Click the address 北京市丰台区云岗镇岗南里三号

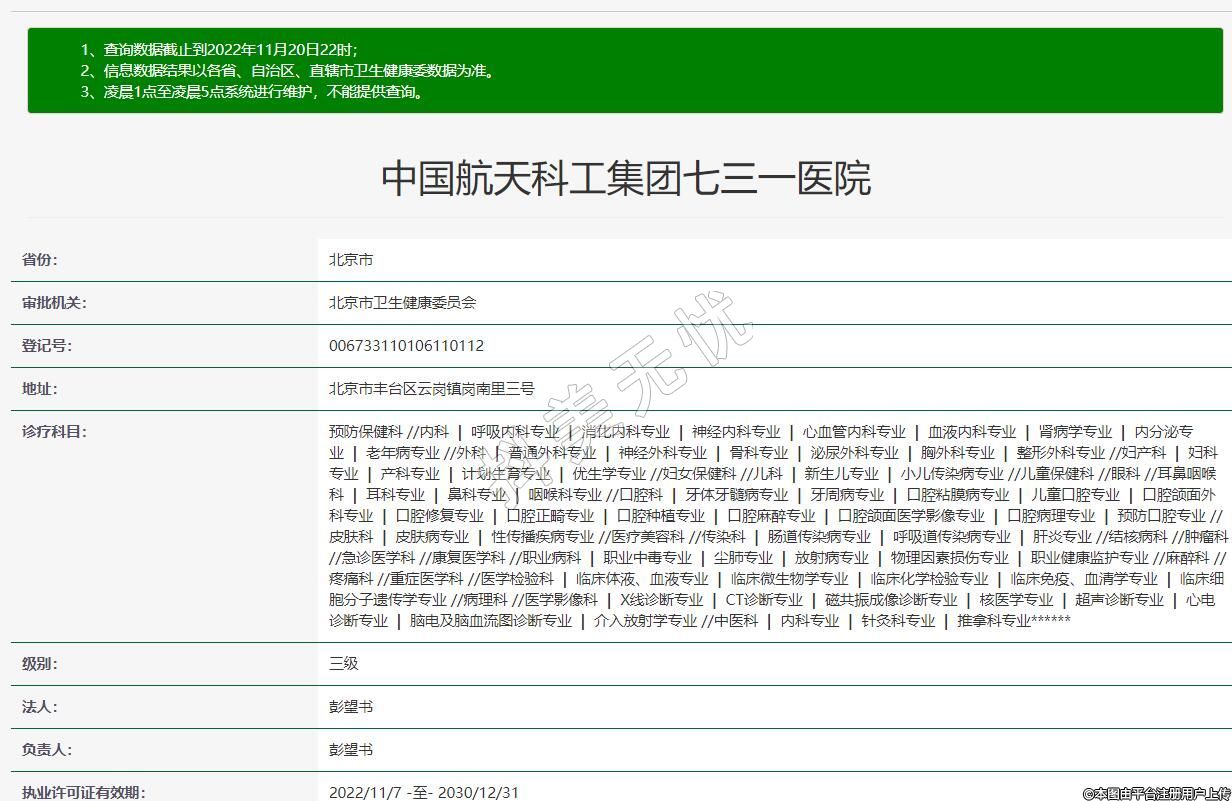431,389
